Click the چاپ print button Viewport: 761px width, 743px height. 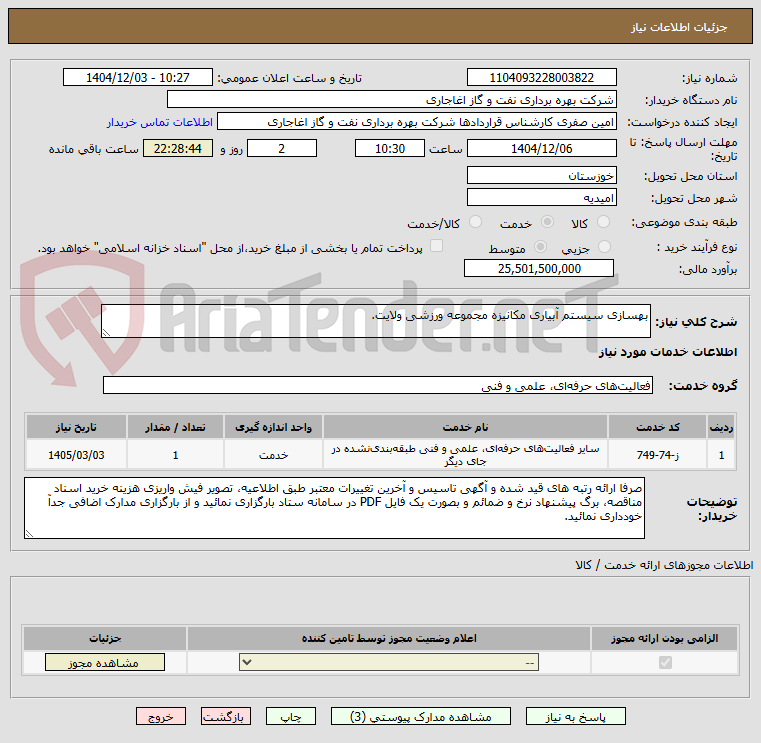290,716
